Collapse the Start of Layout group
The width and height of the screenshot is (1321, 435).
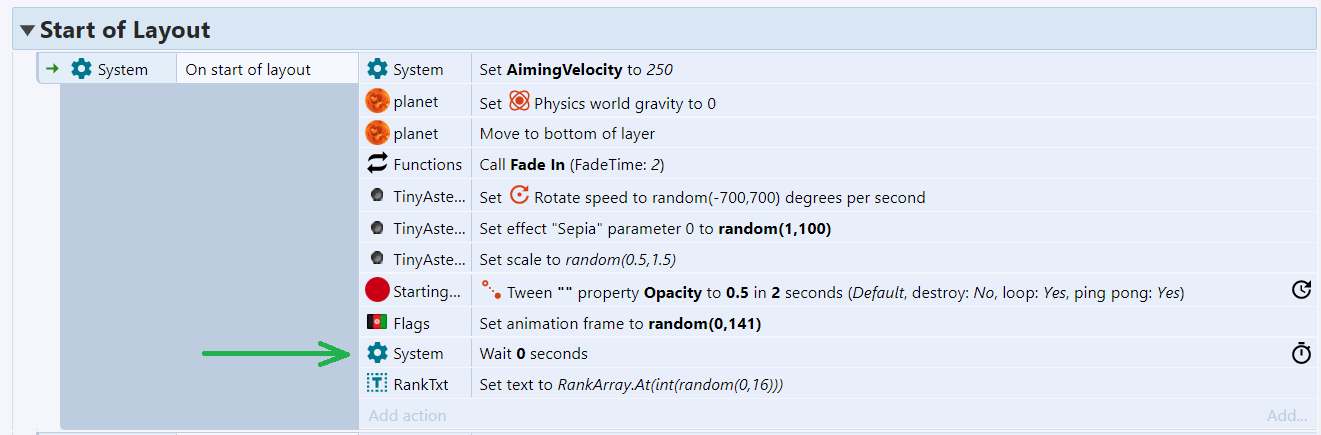click(x=27, y=30)
